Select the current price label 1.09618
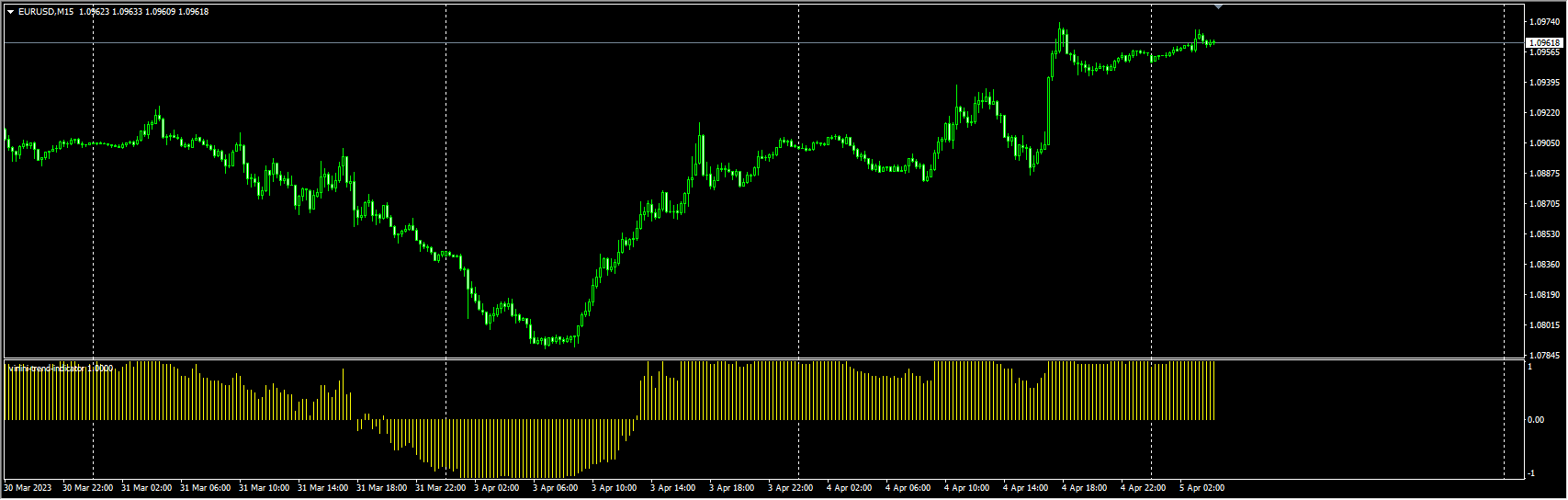Screen dimensions: 1568x500 coord(1544,42)
